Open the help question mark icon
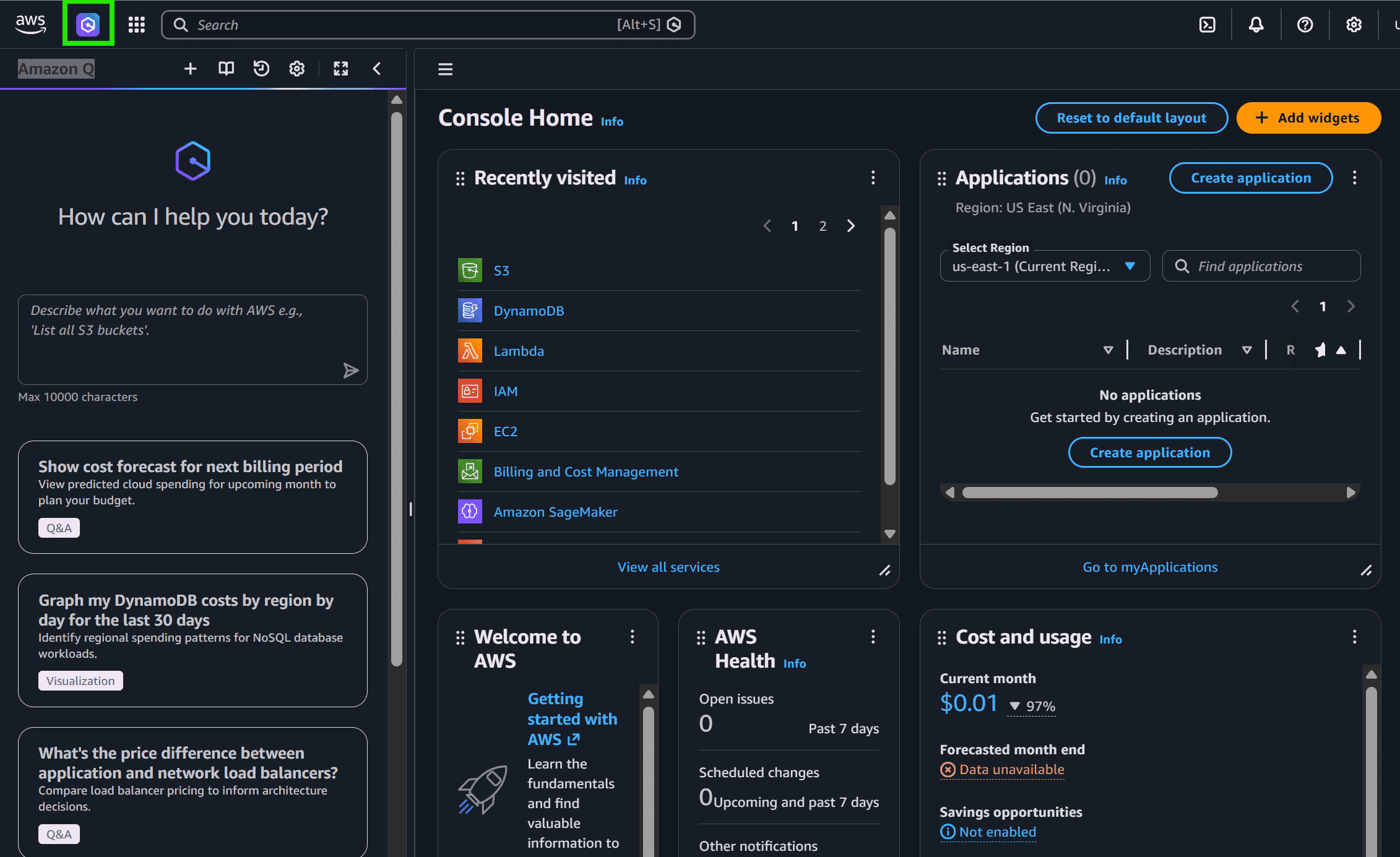This screenshot has width=1400, height=857. [1305, 24]
